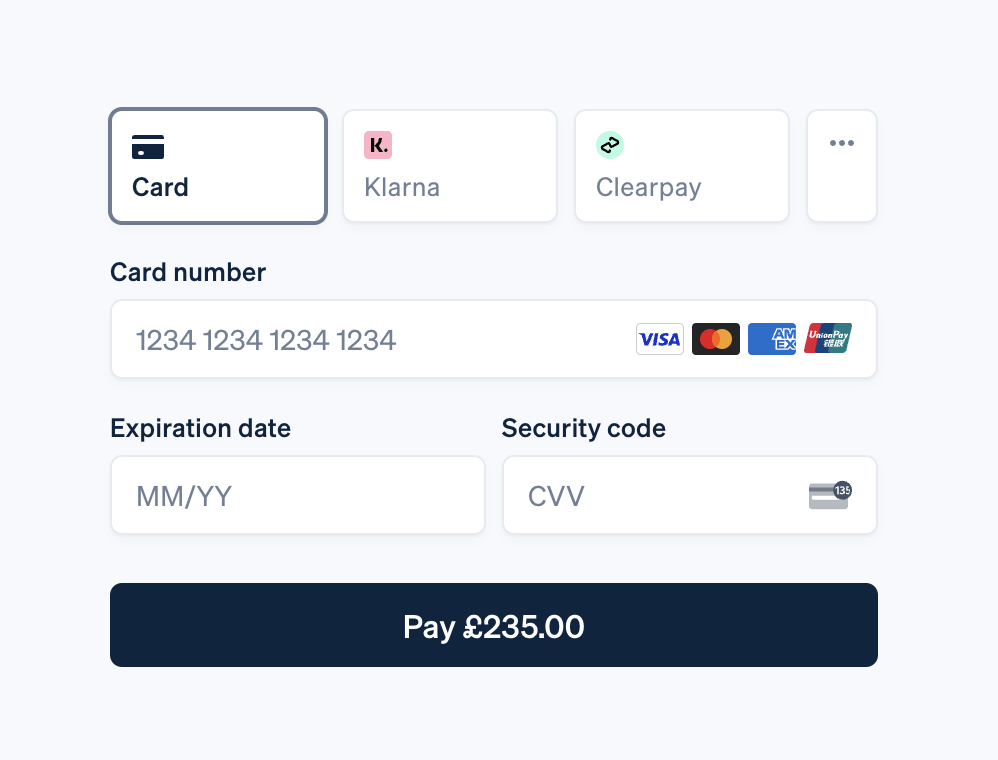Click the Expiration date label

click(200, 428)
